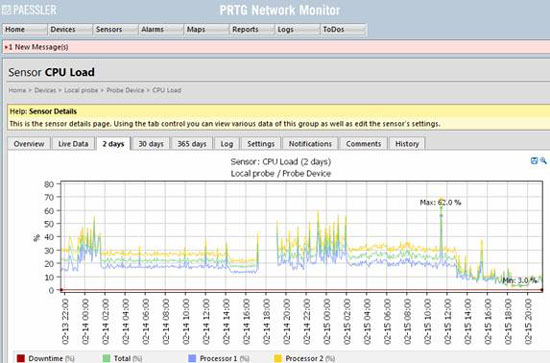The width and height of the screenshot is (550, 363).
Task: Open the Alarms menu
Action: (x=161, y=29)
